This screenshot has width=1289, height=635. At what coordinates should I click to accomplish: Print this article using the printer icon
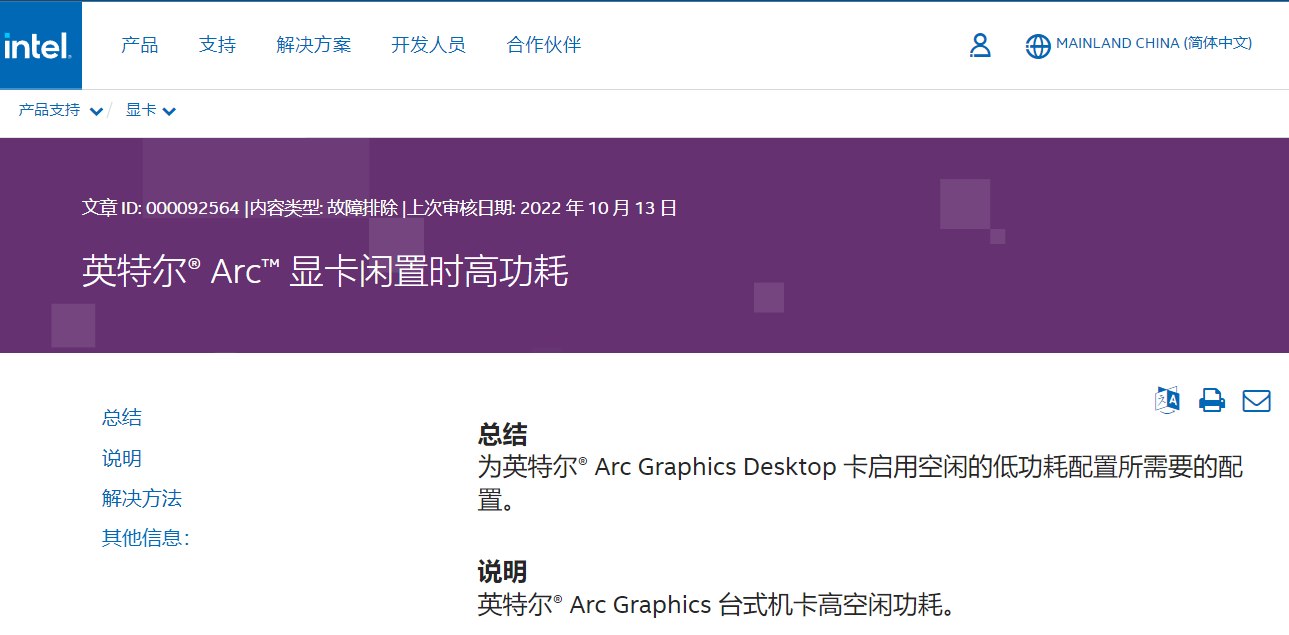coord(1212,400)
